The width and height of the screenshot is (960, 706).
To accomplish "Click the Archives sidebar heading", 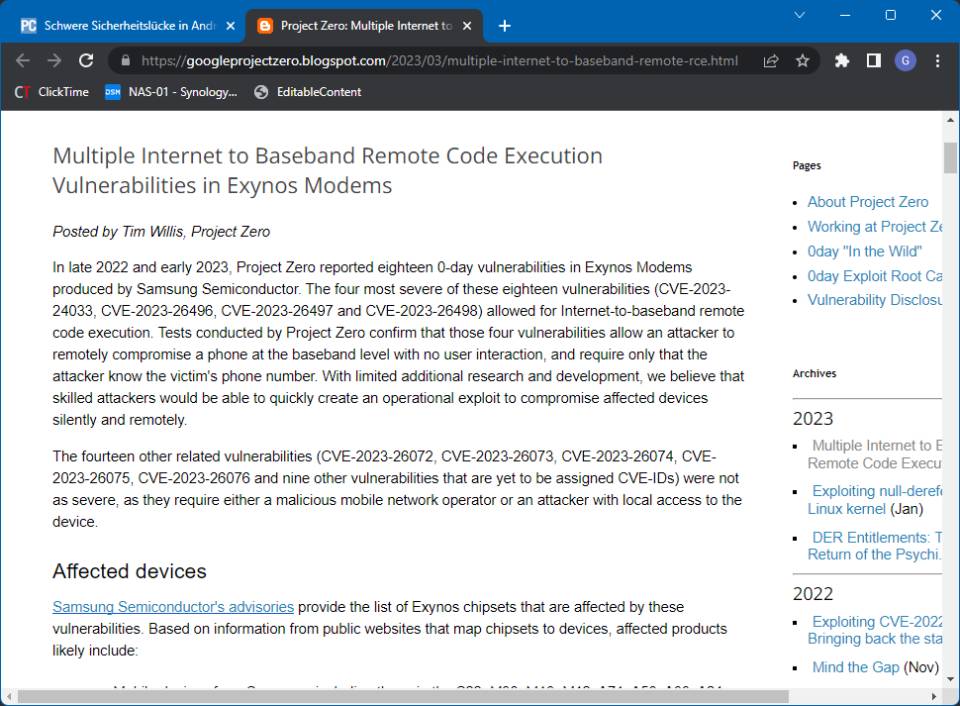I will coord(814,374).
